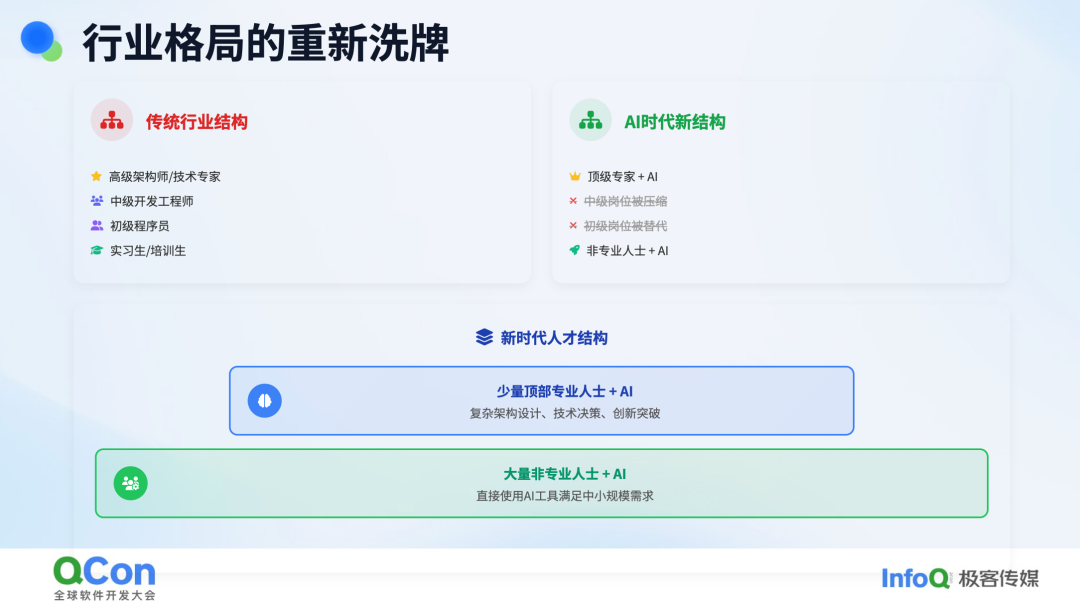Viewport: 1080px width, 607px height.
Task: Click the QCon logo at bottom left
Action: [105, 578]
